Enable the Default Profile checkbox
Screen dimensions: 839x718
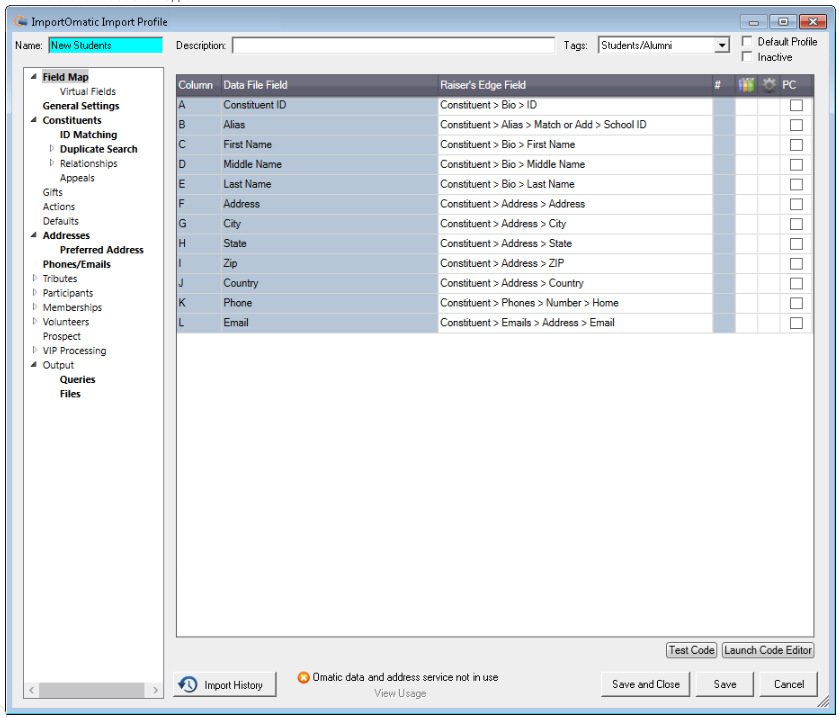[x=745, y=40]
